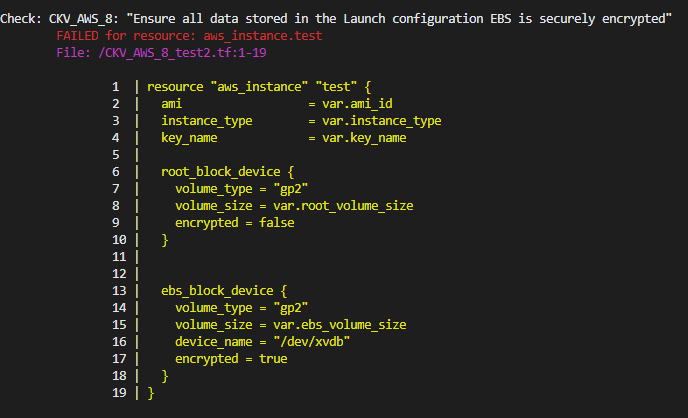
Task: Click the check ID text CKV_AWS_8
Action: pyautogui.click(x=82, y=19)
